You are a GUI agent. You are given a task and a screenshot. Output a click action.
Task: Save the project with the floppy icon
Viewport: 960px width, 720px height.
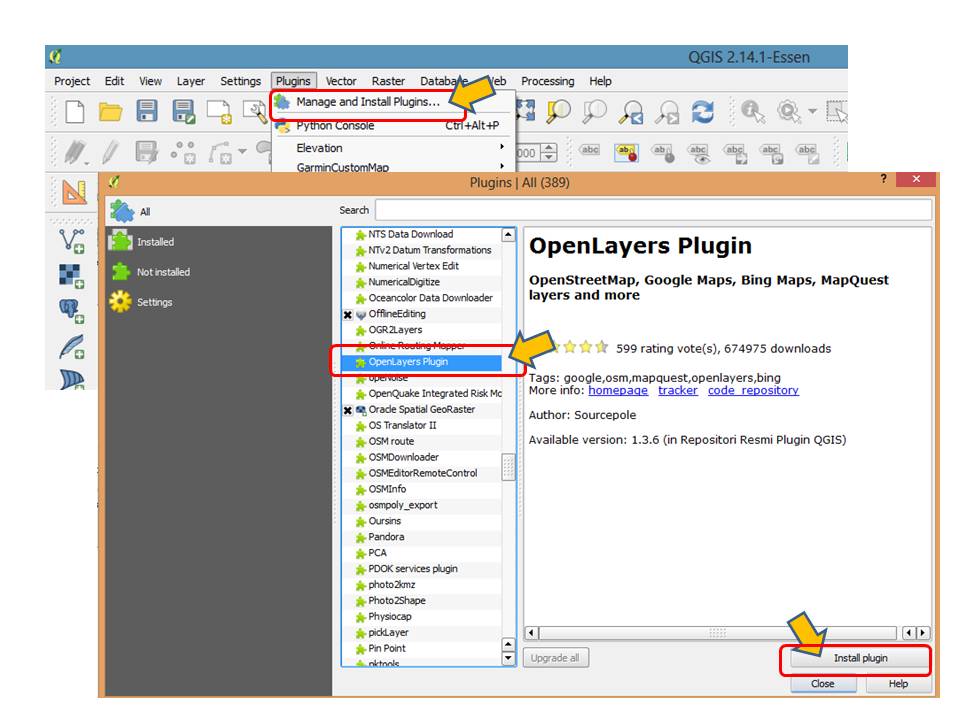click(x=146, y=111)
